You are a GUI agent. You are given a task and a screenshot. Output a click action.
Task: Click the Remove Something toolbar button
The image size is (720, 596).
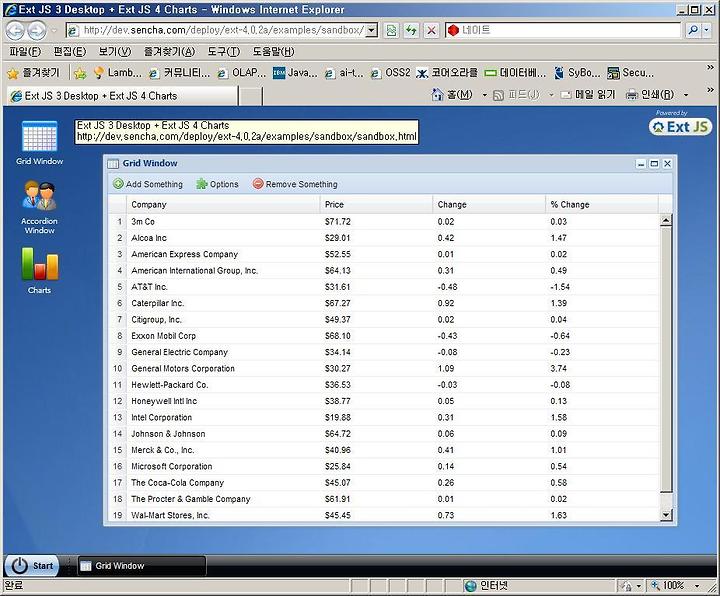click(295, 184)
